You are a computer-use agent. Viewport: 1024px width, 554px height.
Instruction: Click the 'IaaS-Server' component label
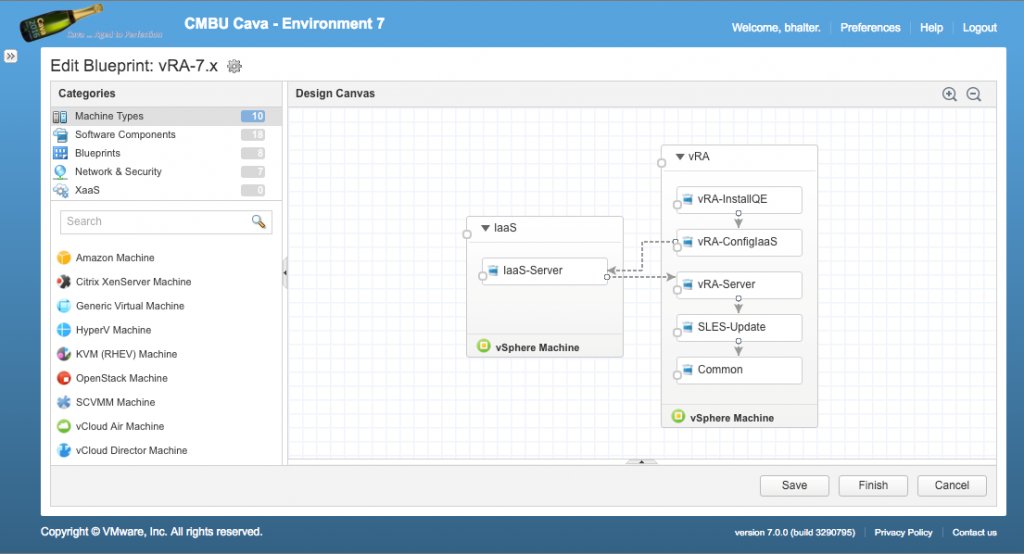point(532,270)
